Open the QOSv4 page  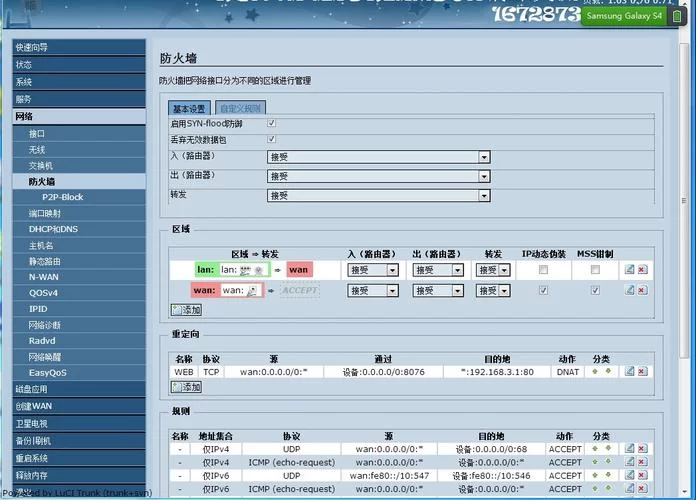tap(79, 293)
